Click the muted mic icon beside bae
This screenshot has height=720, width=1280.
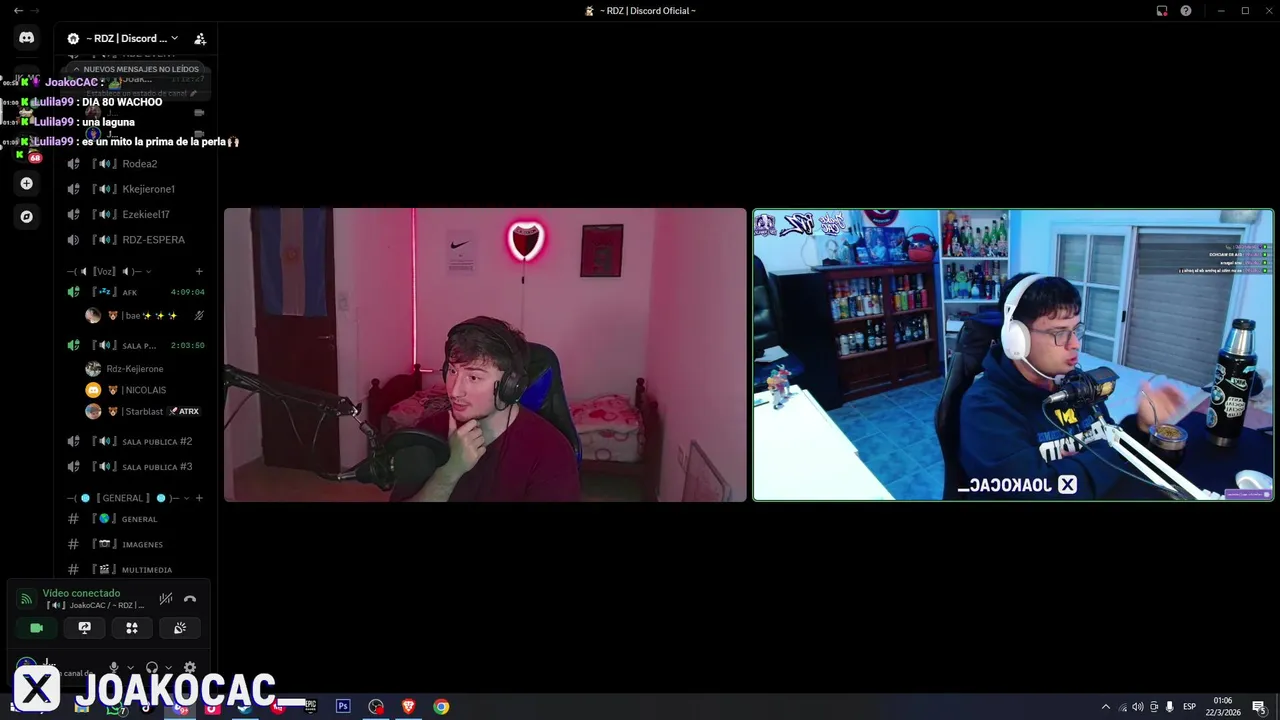(199, 315)
